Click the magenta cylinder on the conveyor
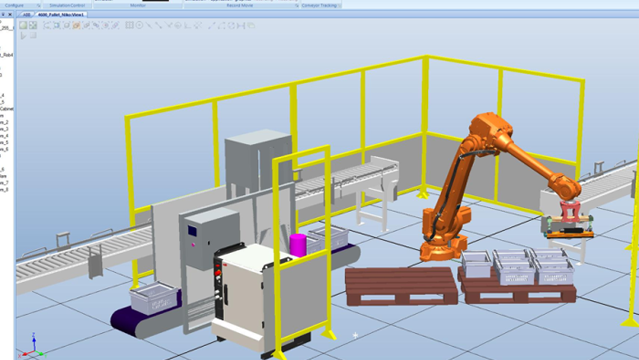This screenshot has height=360, width=639. click(x=298, y=245)
